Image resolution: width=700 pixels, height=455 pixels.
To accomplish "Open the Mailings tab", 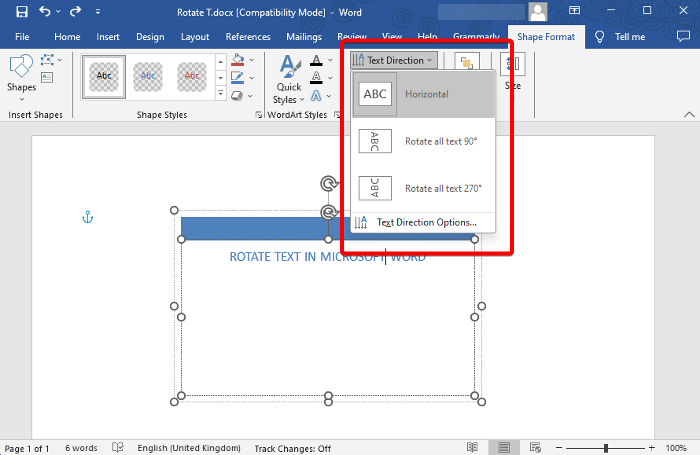I will 304,37.
